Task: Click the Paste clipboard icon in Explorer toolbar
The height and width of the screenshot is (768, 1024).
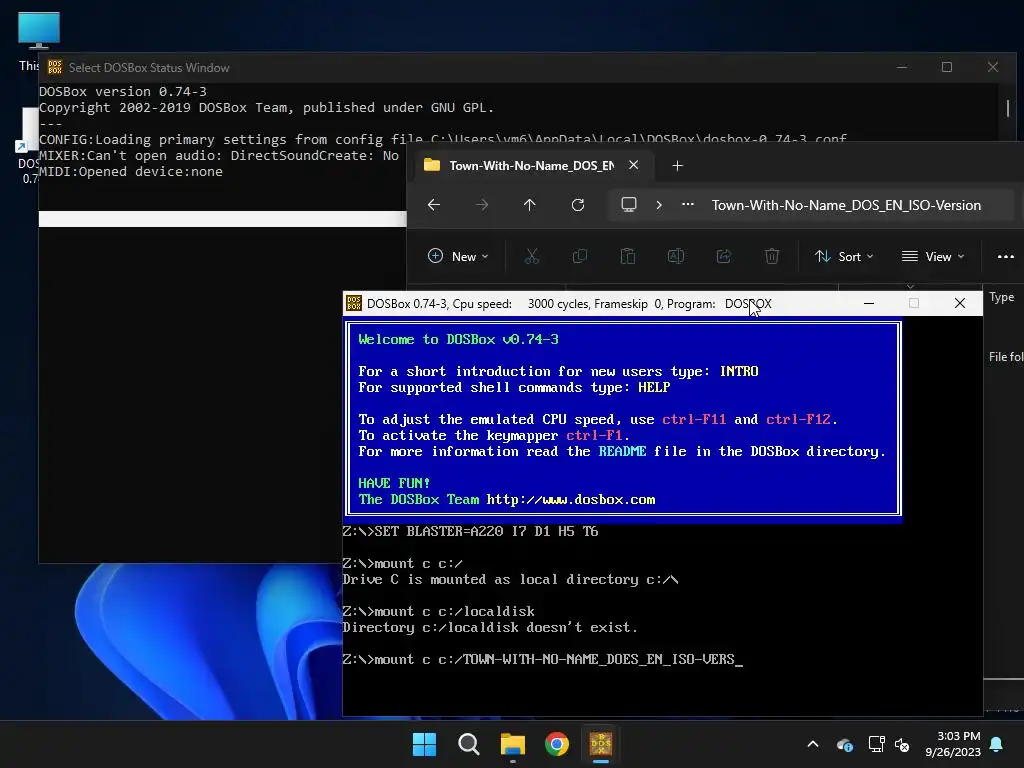Action: click(628, 257)
